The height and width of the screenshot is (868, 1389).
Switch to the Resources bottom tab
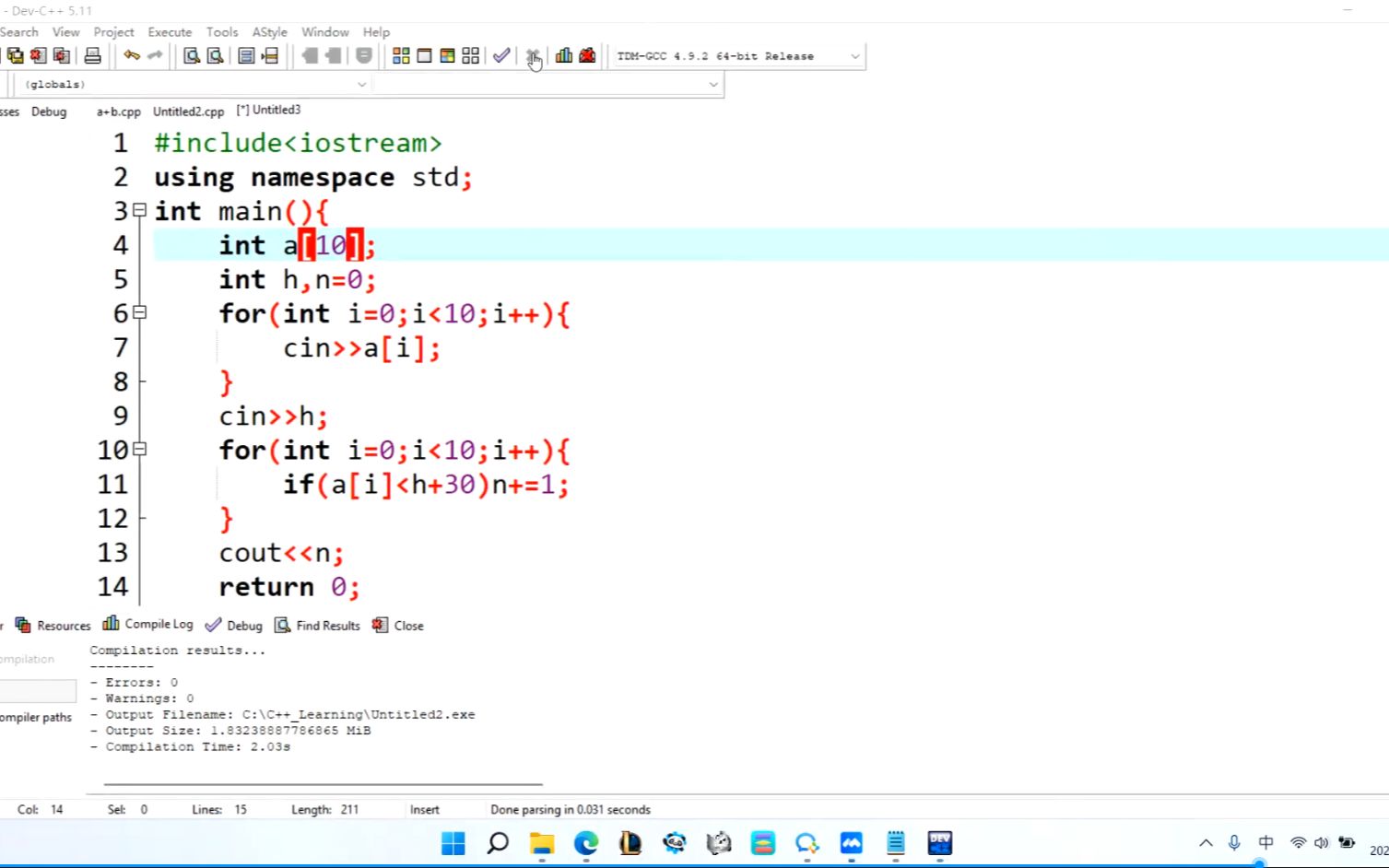point(53,626)
